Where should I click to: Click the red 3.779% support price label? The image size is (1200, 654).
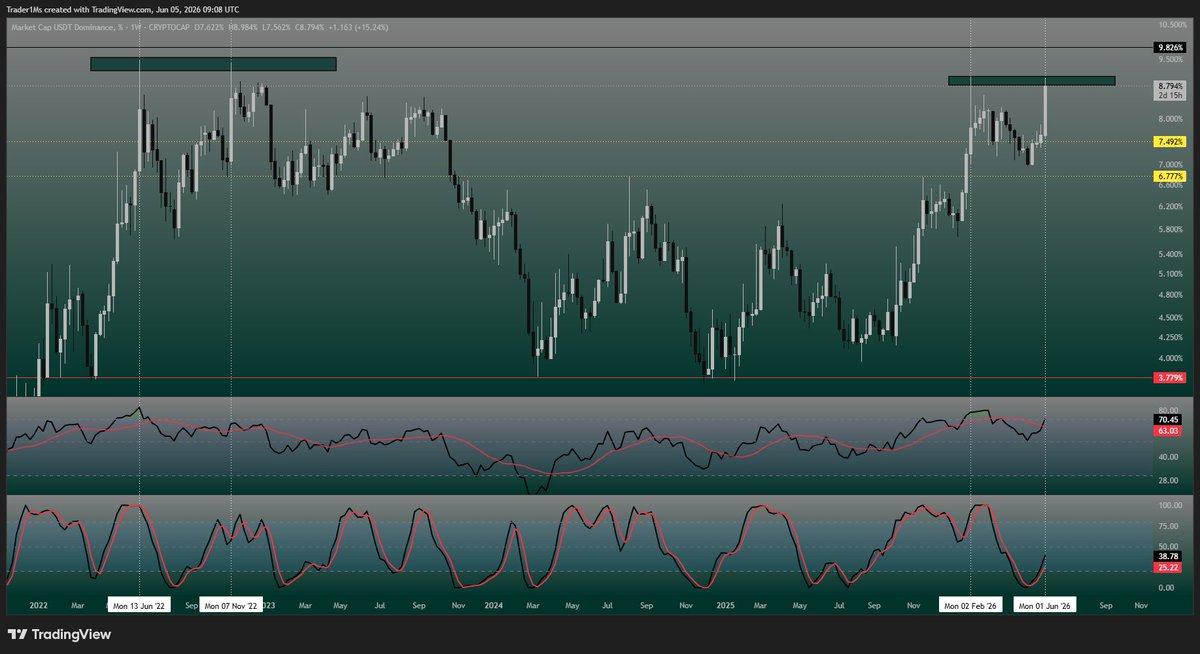pyautogui.click(x=1170, y=378)
